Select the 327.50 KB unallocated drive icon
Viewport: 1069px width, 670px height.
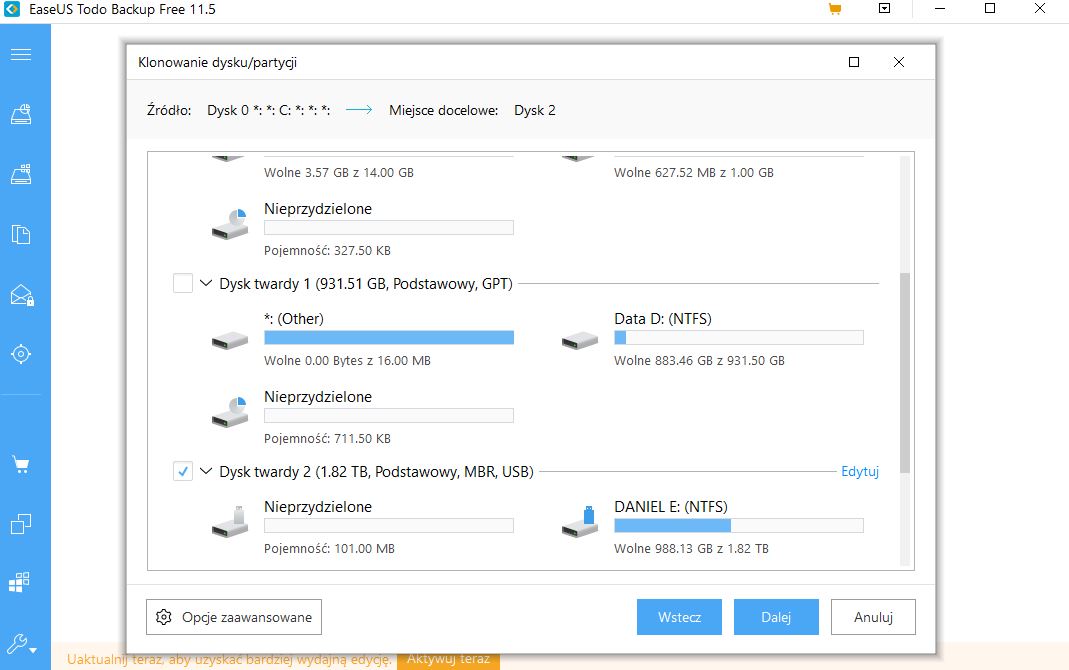point(230,224)
